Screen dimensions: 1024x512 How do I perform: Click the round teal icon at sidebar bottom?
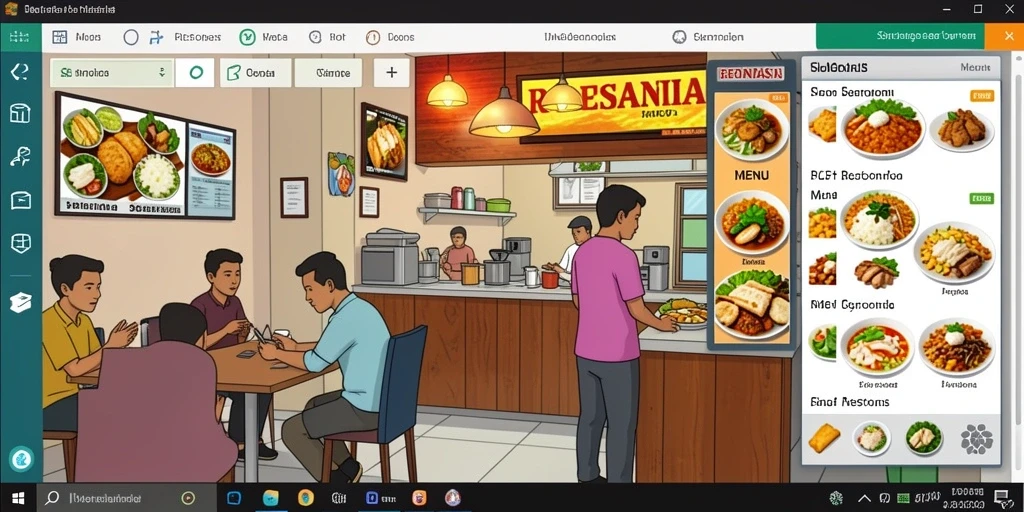[21, 458]
